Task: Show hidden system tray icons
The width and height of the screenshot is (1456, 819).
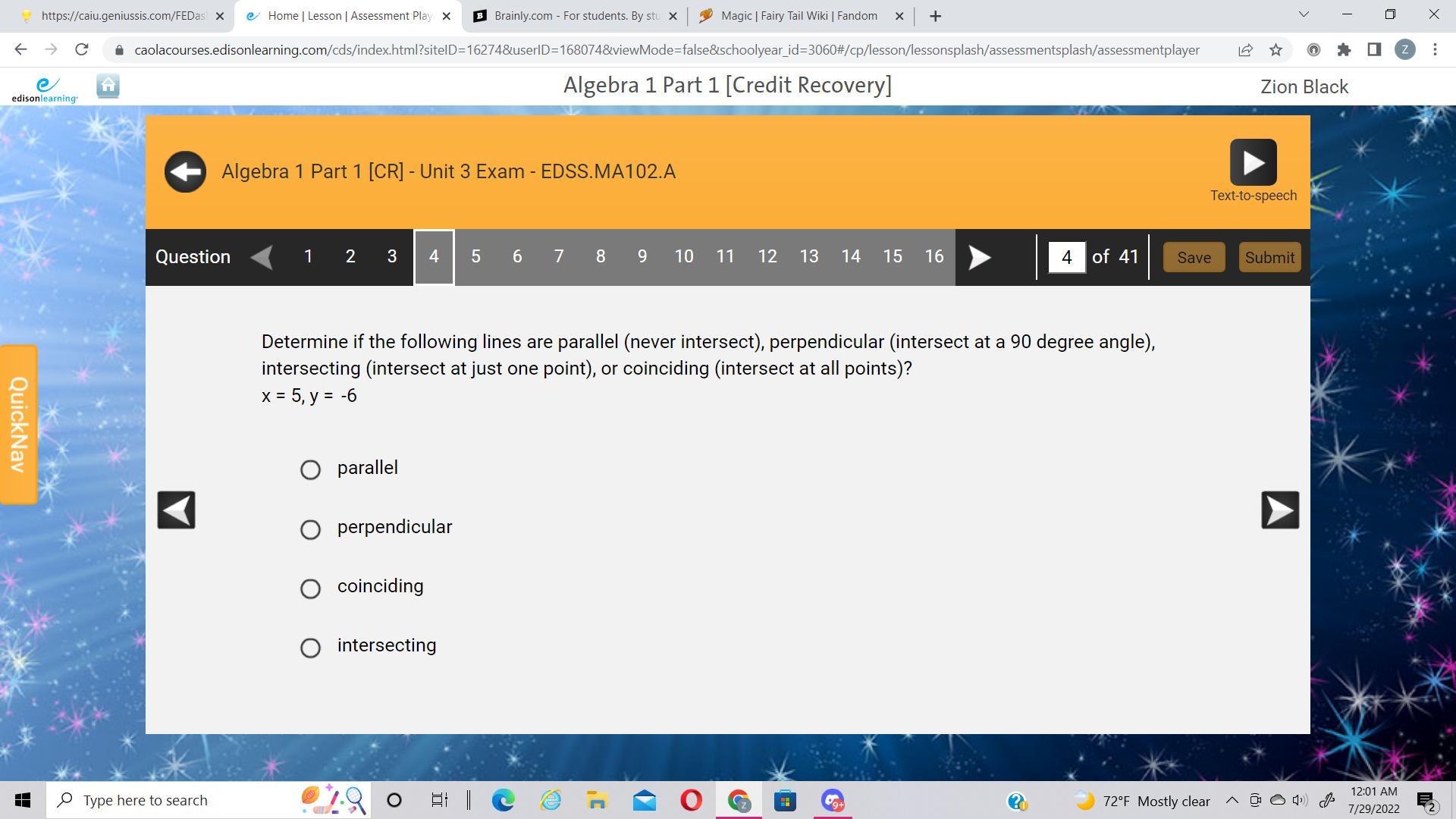Action: (1232, 801)
